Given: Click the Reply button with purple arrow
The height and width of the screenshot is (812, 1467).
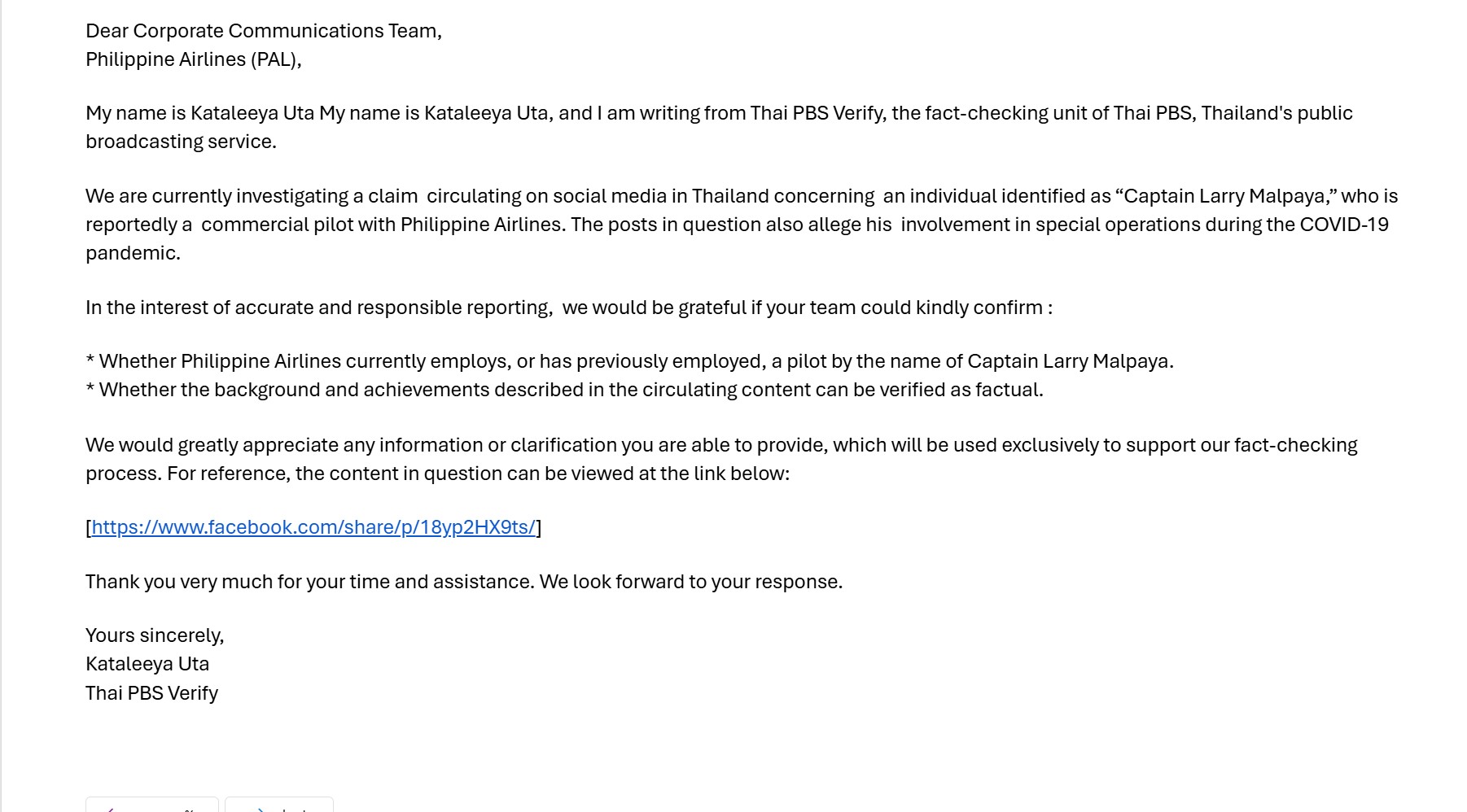Looking at the screenshot, I should (152, 805).
